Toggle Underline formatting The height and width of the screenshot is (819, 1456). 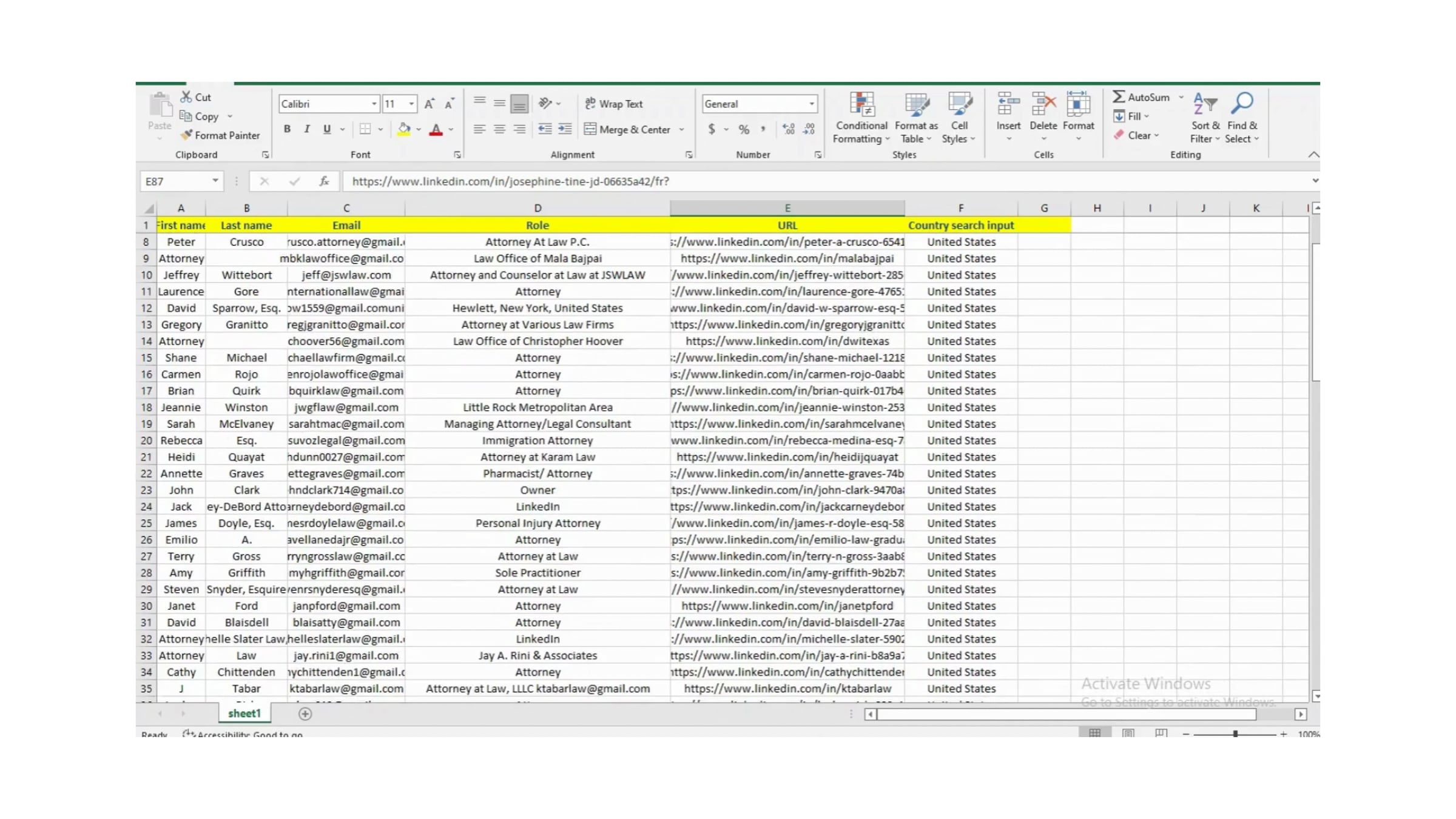click(327, 129)
